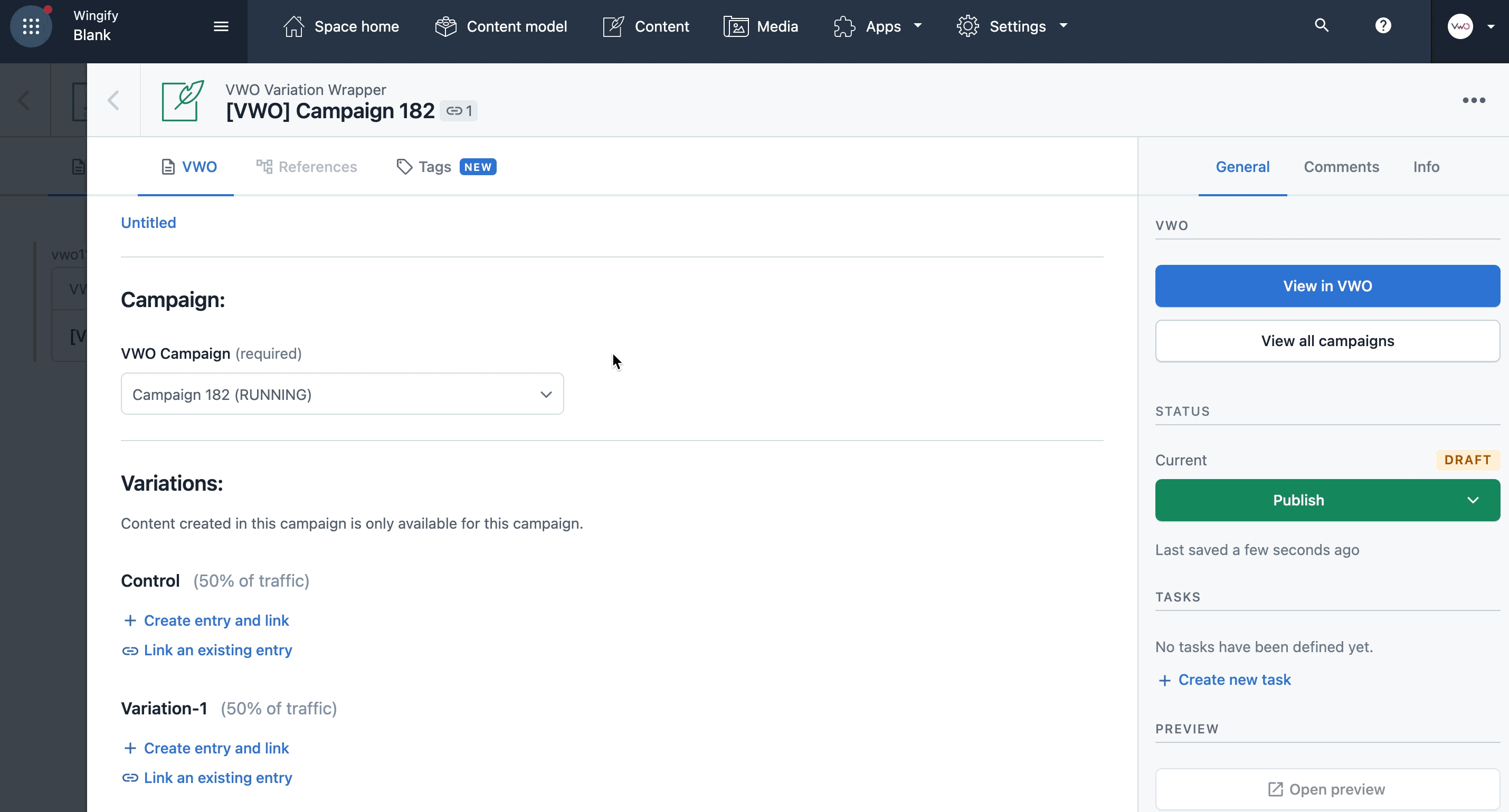Click Create new task
Viewport: 1509px width, 812px height.
(x=1225, y=680)
